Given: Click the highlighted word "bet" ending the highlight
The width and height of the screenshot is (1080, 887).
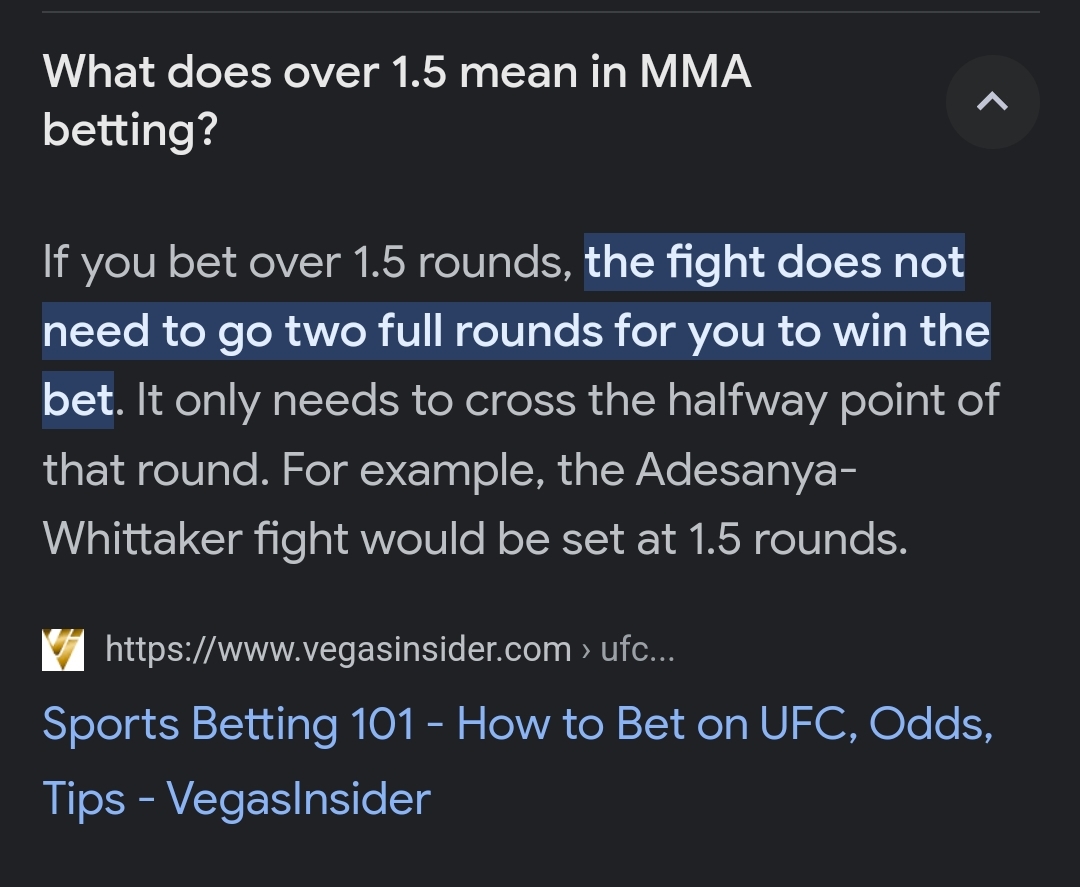Looking at the screenshot, I should click(78, 400).
